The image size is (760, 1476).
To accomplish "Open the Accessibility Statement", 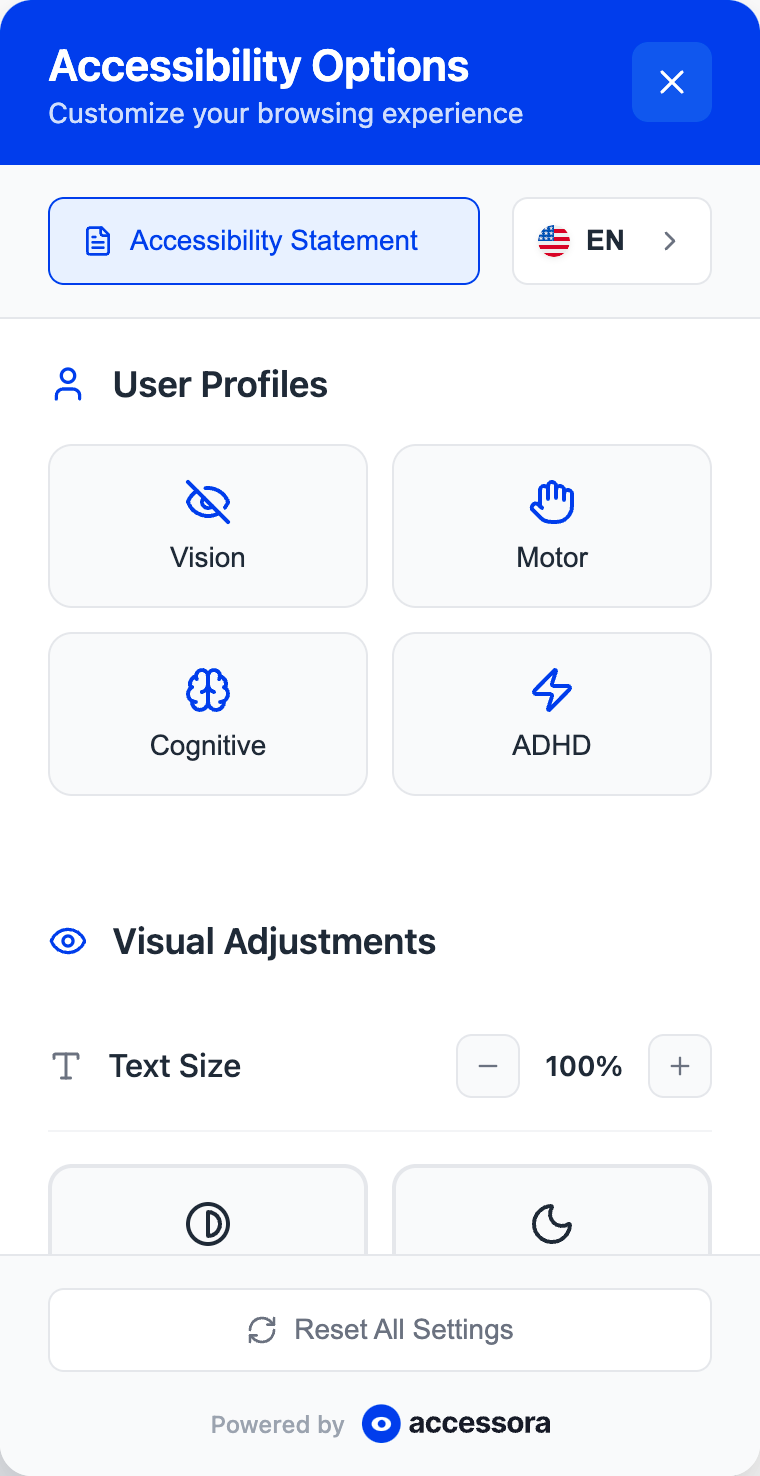I will 264,241.
